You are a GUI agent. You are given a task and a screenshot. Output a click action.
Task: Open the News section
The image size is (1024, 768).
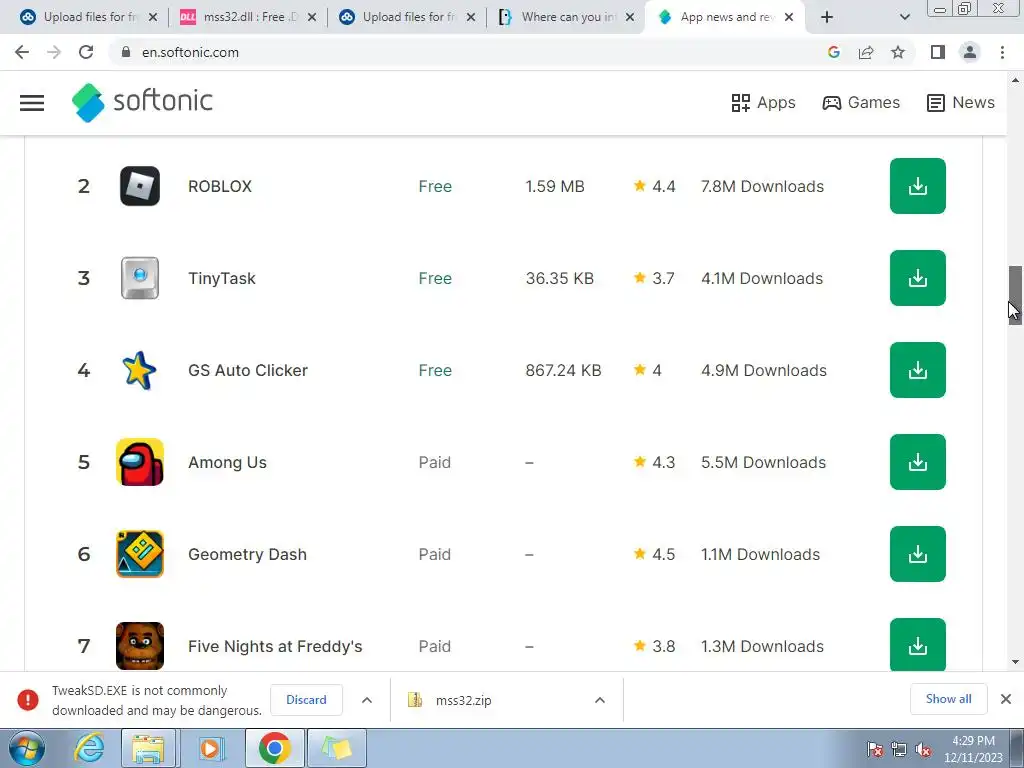pos(961,103)
